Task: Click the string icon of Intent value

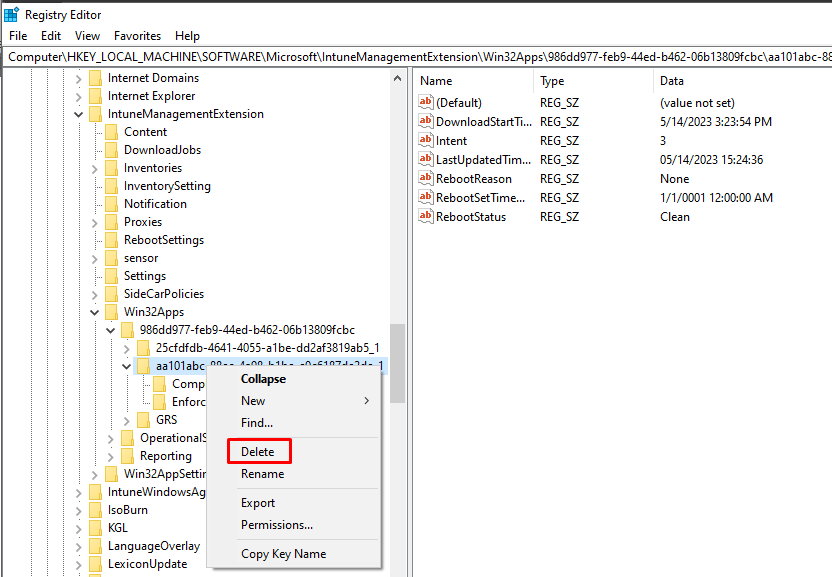Action: point(426,140)
